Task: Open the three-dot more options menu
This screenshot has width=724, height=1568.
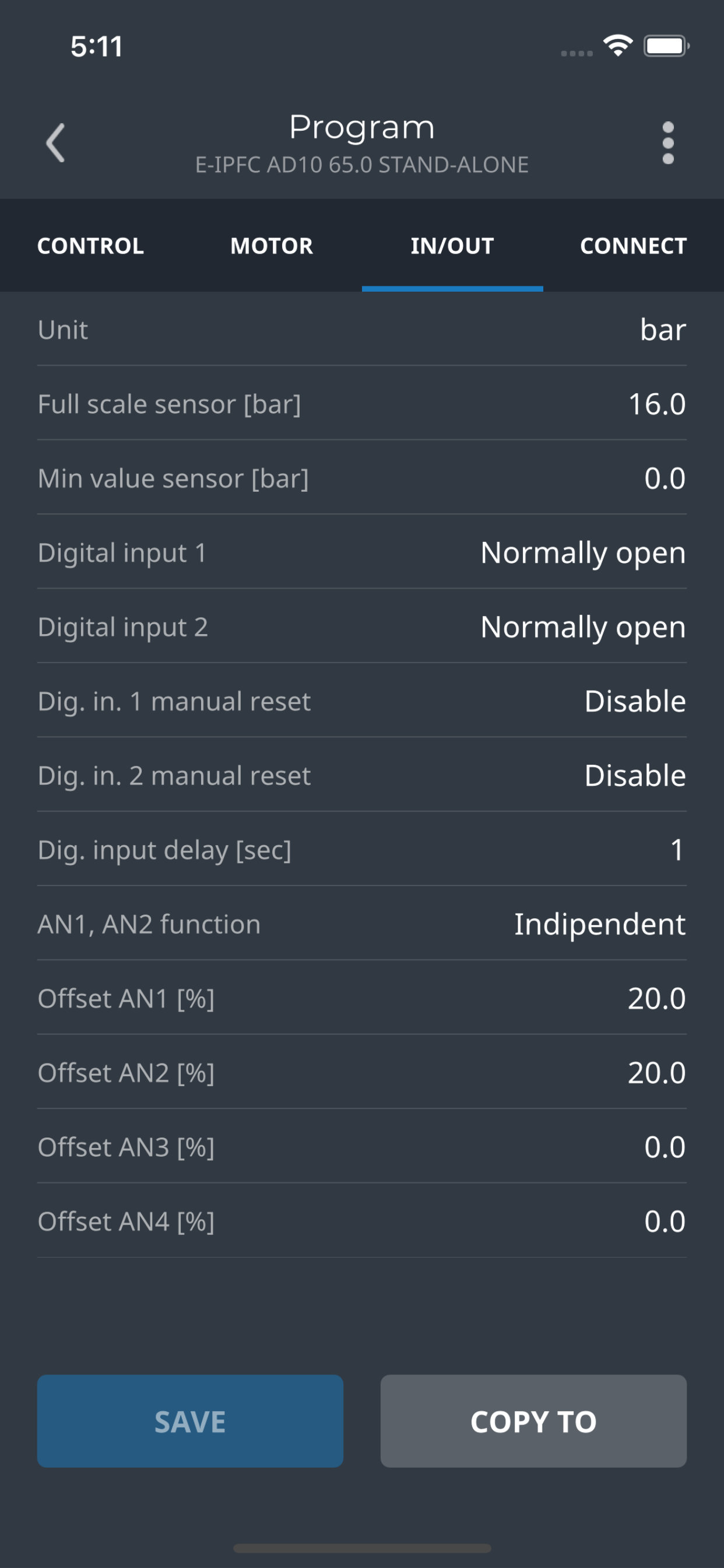Action: (x=668, y=143)
